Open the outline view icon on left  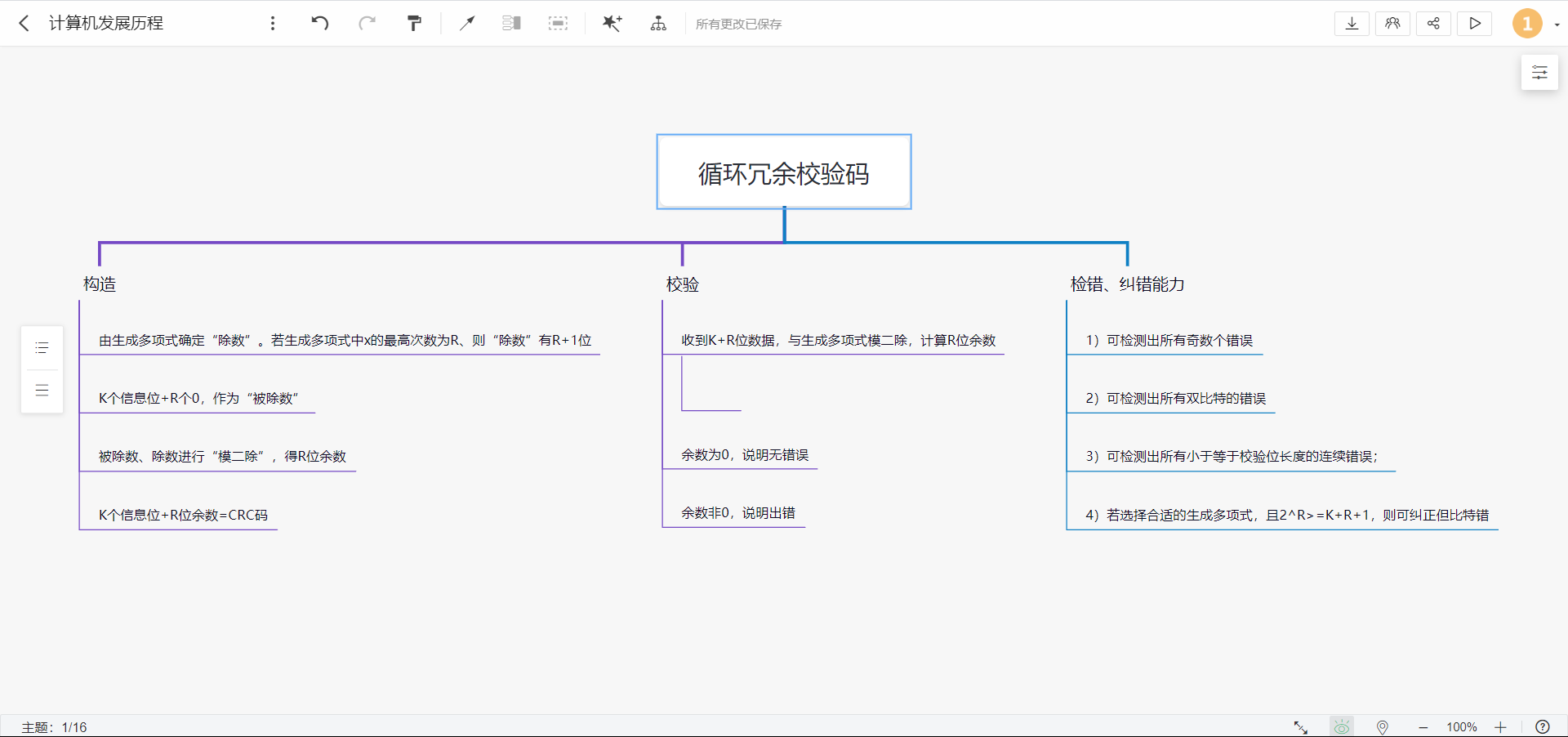point(42,348)
